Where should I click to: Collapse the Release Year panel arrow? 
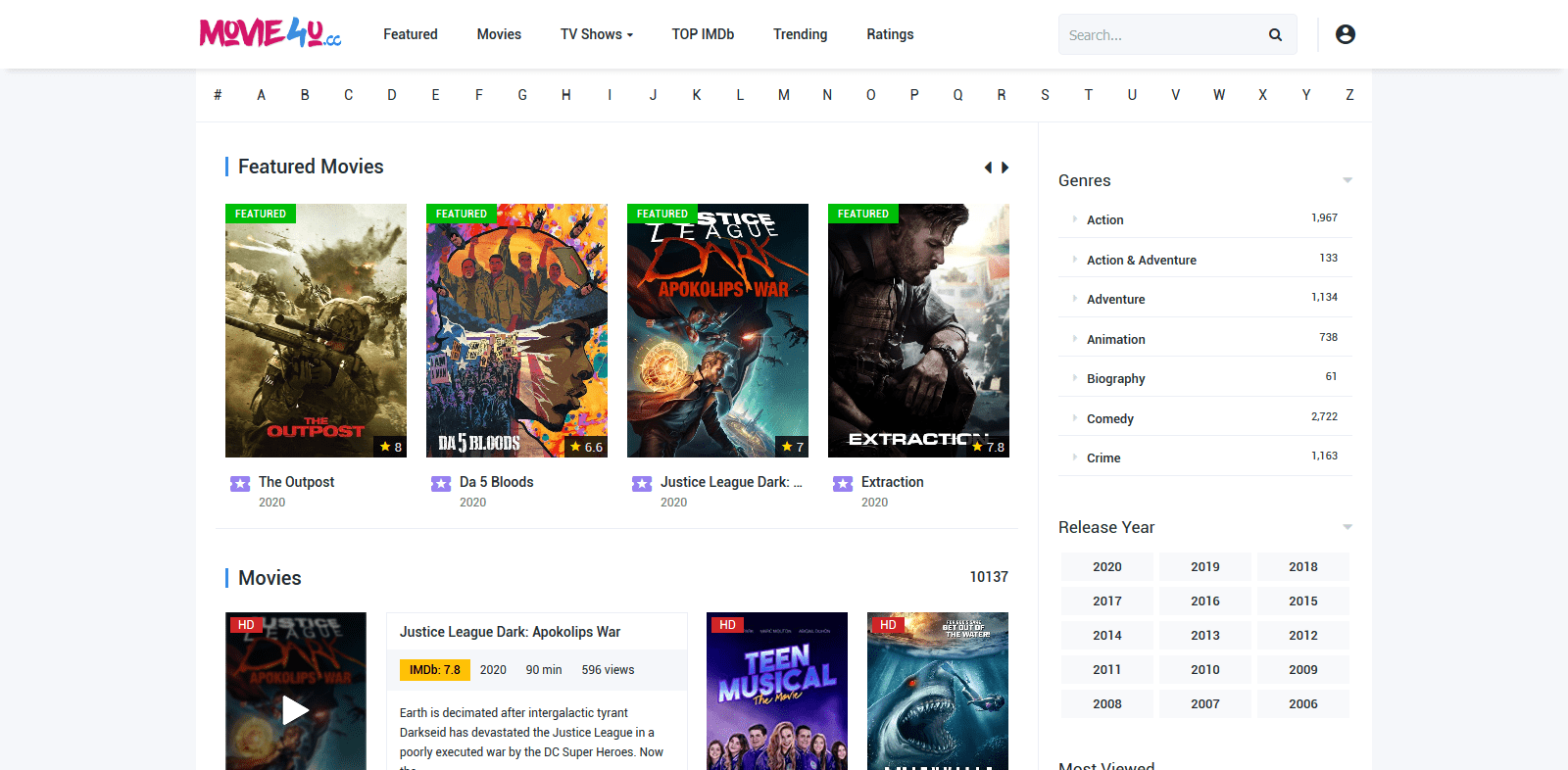[1347, 527]
